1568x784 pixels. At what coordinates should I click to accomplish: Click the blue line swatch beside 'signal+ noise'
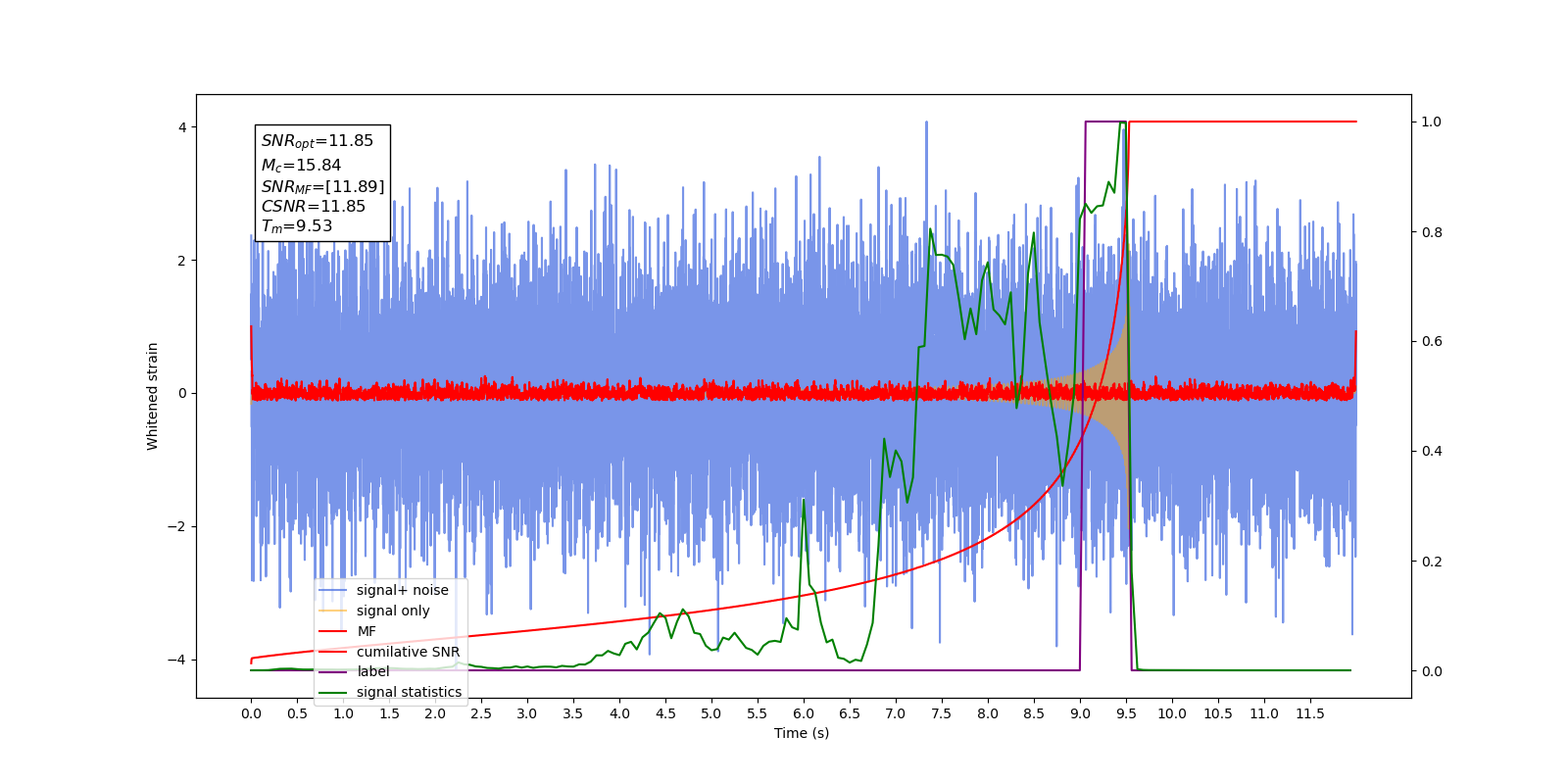333,590
